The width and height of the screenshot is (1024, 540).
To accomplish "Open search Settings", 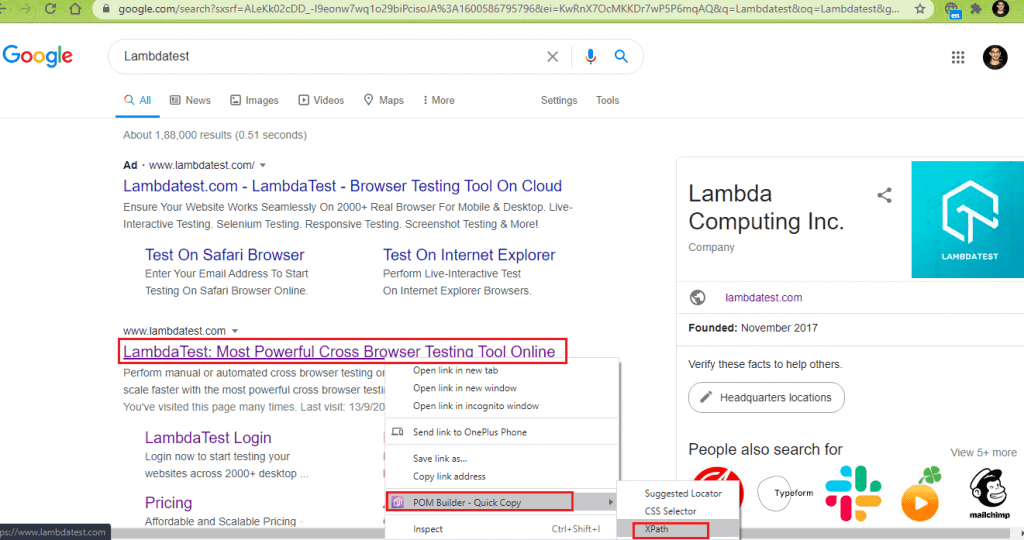I will 559,101.
